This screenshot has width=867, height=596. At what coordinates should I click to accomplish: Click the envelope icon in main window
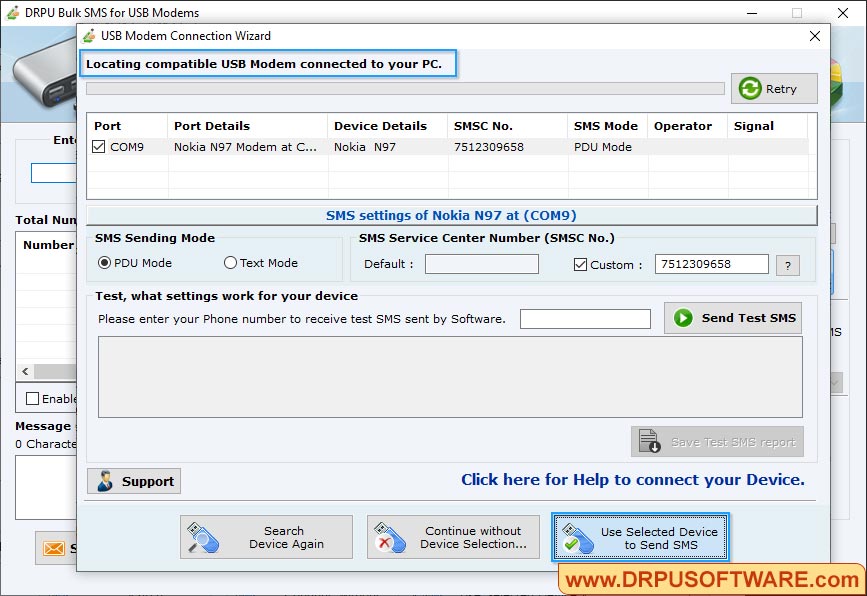(x=54, y=548)
